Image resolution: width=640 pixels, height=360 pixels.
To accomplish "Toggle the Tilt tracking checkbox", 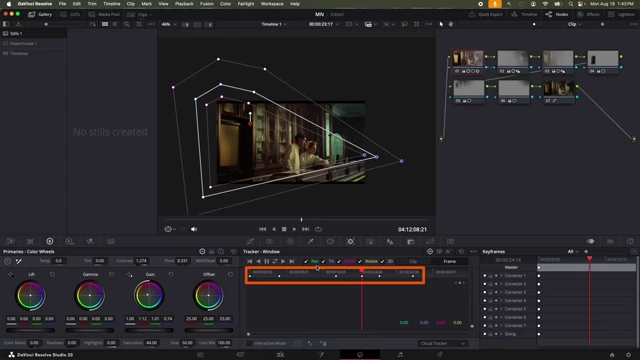I will (323, 261).
